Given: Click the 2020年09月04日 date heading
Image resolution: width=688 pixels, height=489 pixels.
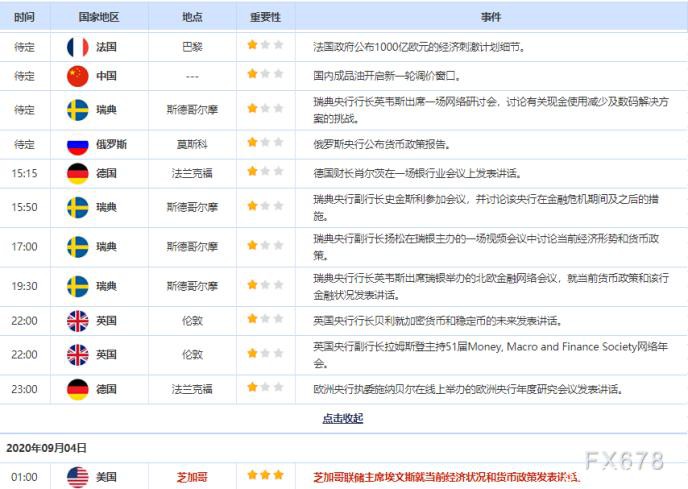Looking at the screenshot, I should click(x=47, y=448).
